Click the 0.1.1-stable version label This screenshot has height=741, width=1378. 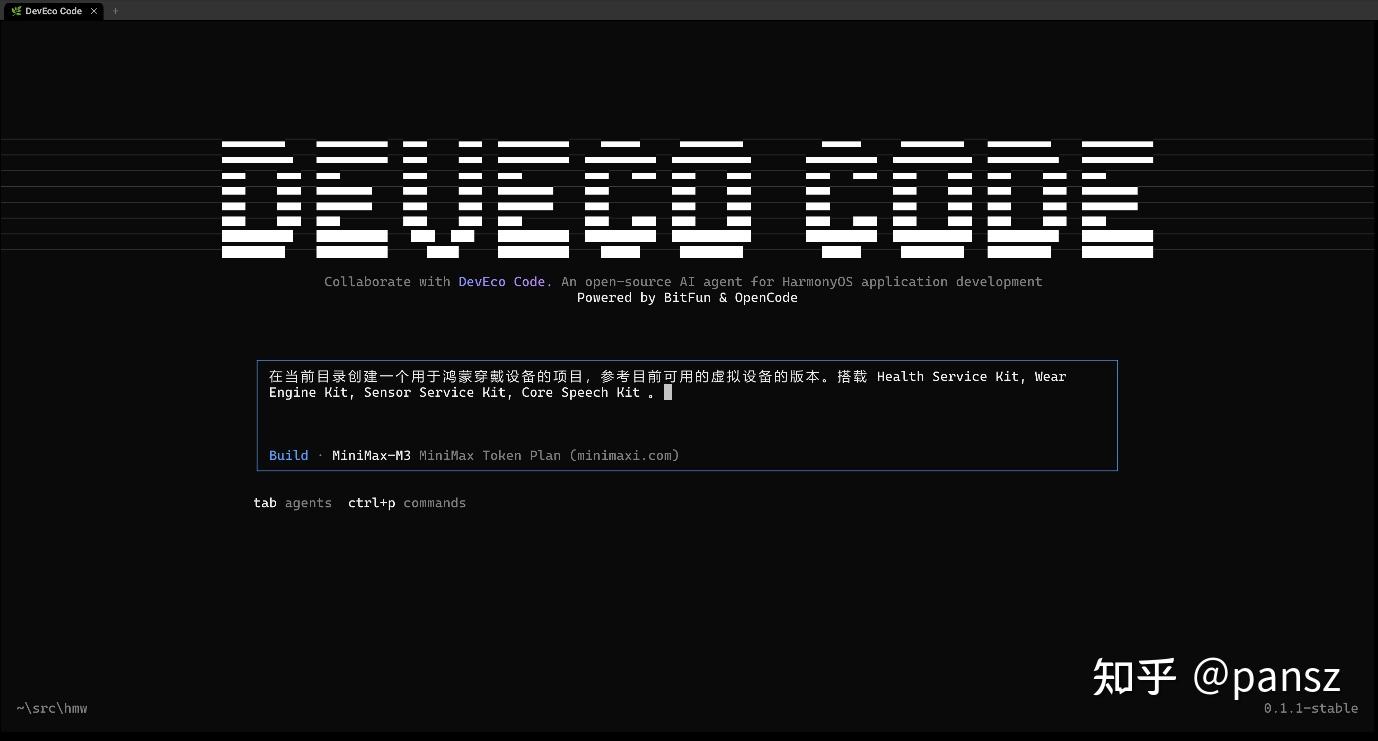click(1311, 709)
